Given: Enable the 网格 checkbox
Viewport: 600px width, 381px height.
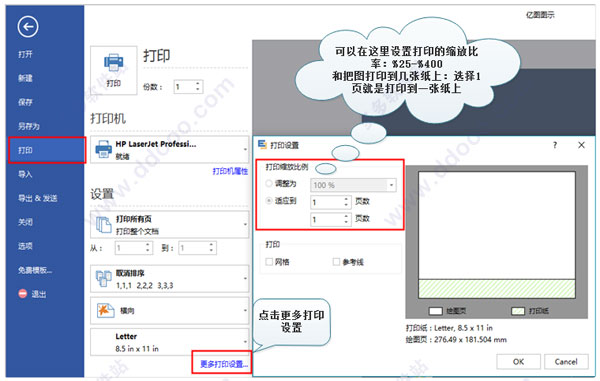Looking at the screenshot, I should pos(269,262).
